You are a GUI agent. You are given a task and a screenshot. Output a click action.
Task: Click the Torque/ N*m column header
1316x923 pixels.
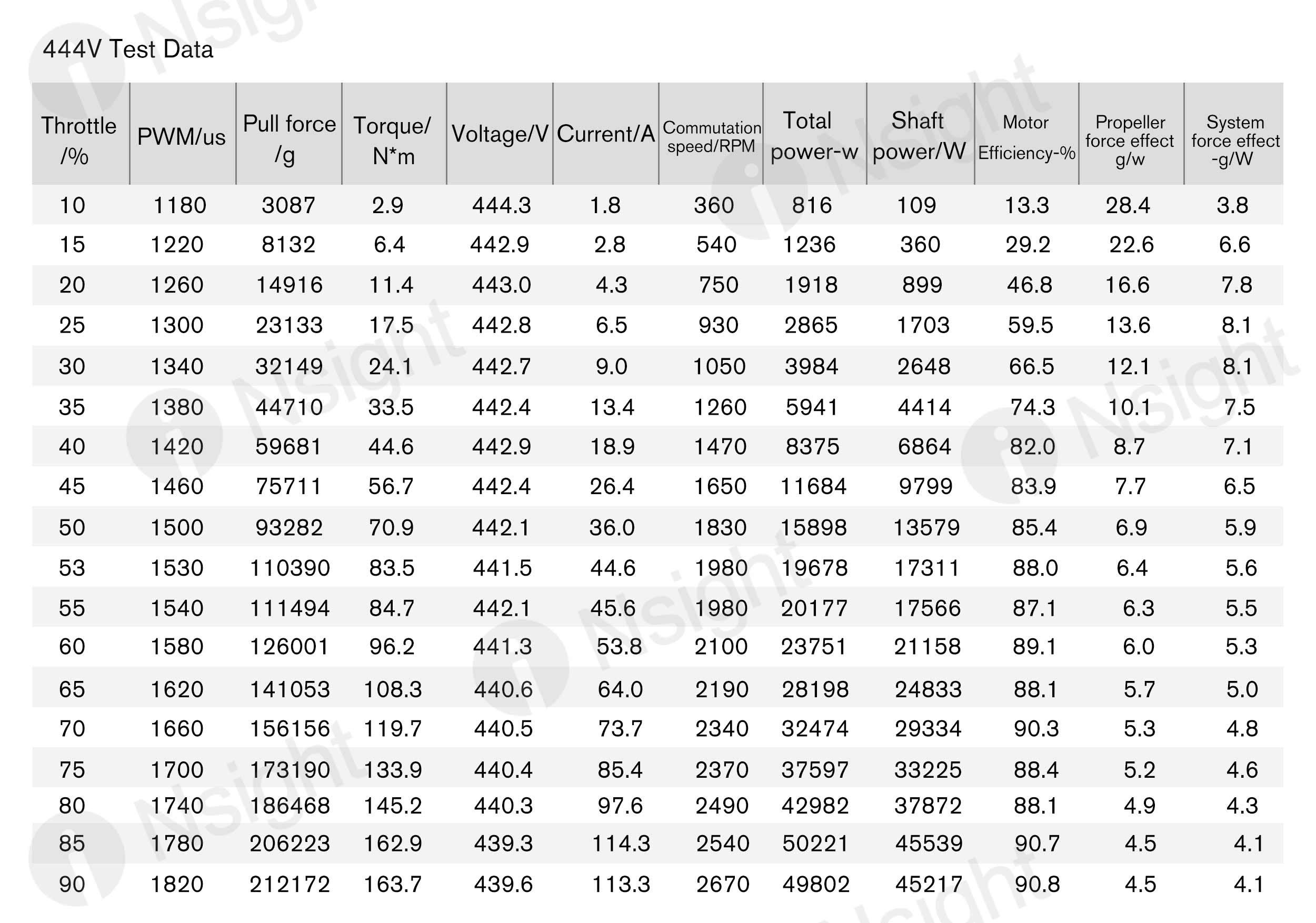pos(393,140)
